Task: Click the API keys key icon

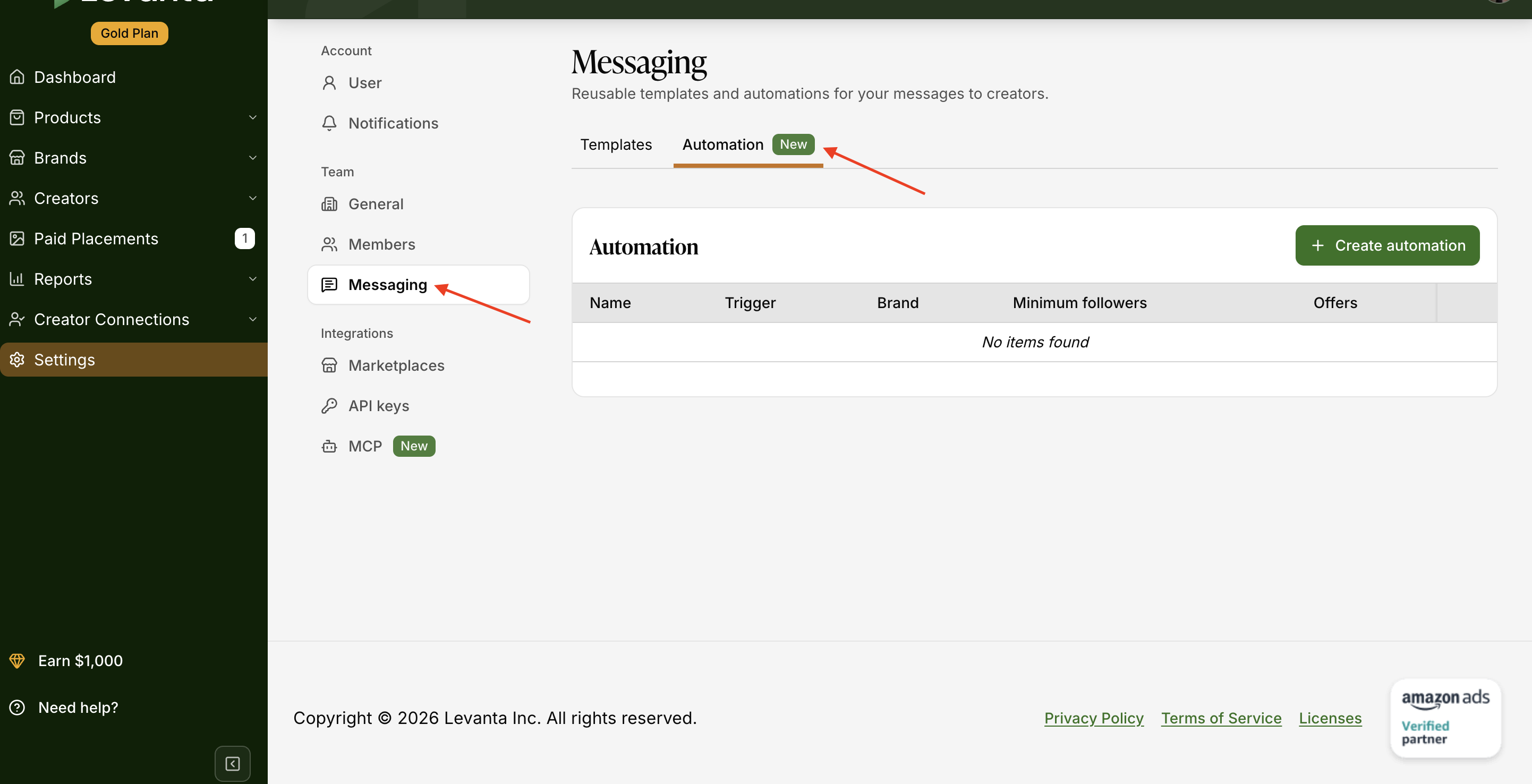Action: [329, 406]
